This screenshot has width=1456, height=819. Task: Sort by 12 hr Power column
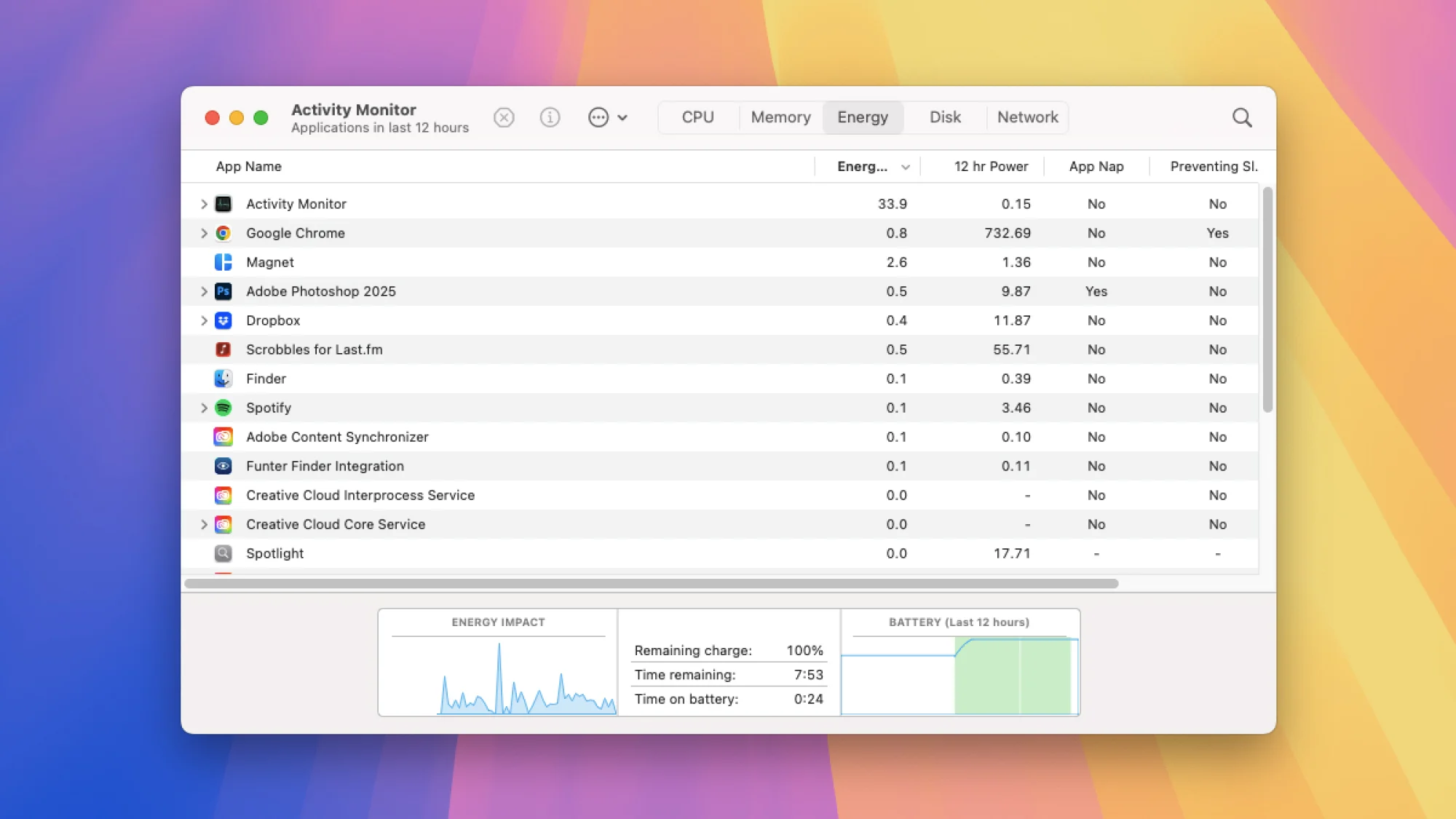click(990, 167)
